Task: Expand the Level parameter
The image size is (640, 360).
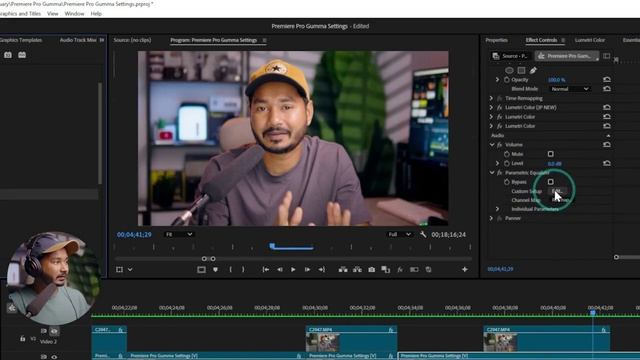Action: coord(497,163)
